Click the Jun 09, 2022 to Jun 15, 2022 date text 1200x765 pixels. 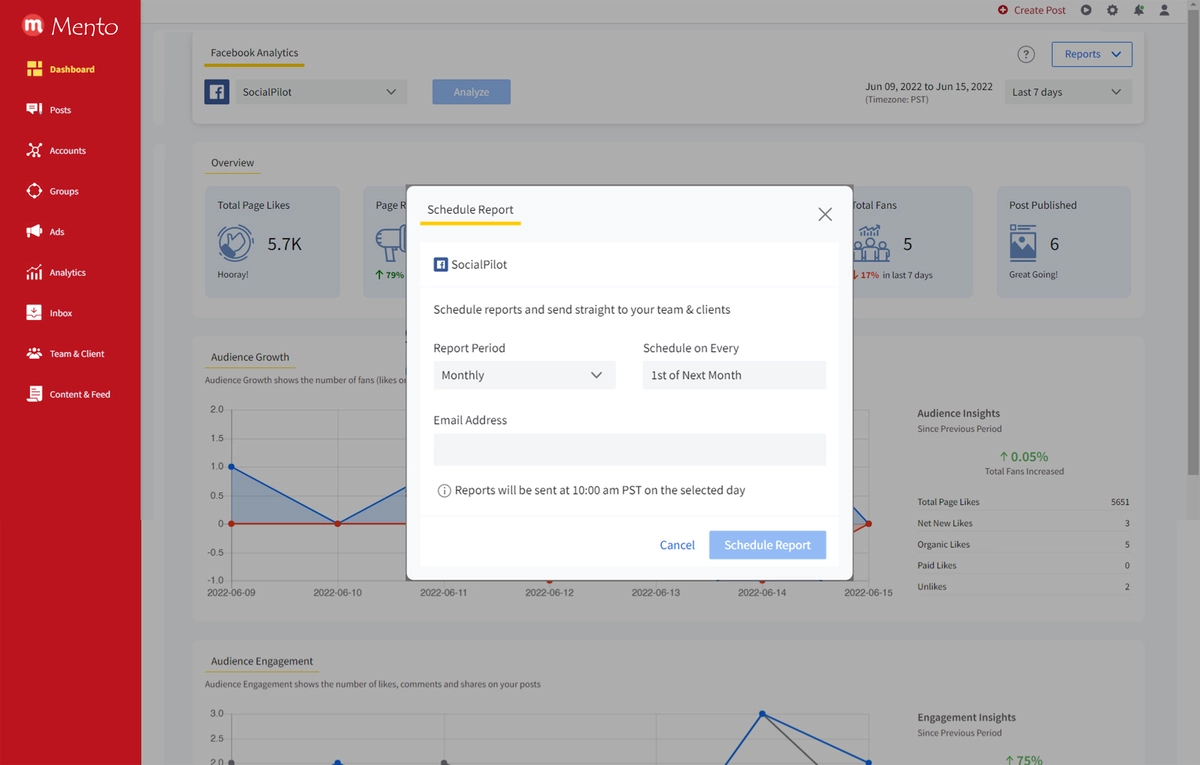[x=929, y=86]
